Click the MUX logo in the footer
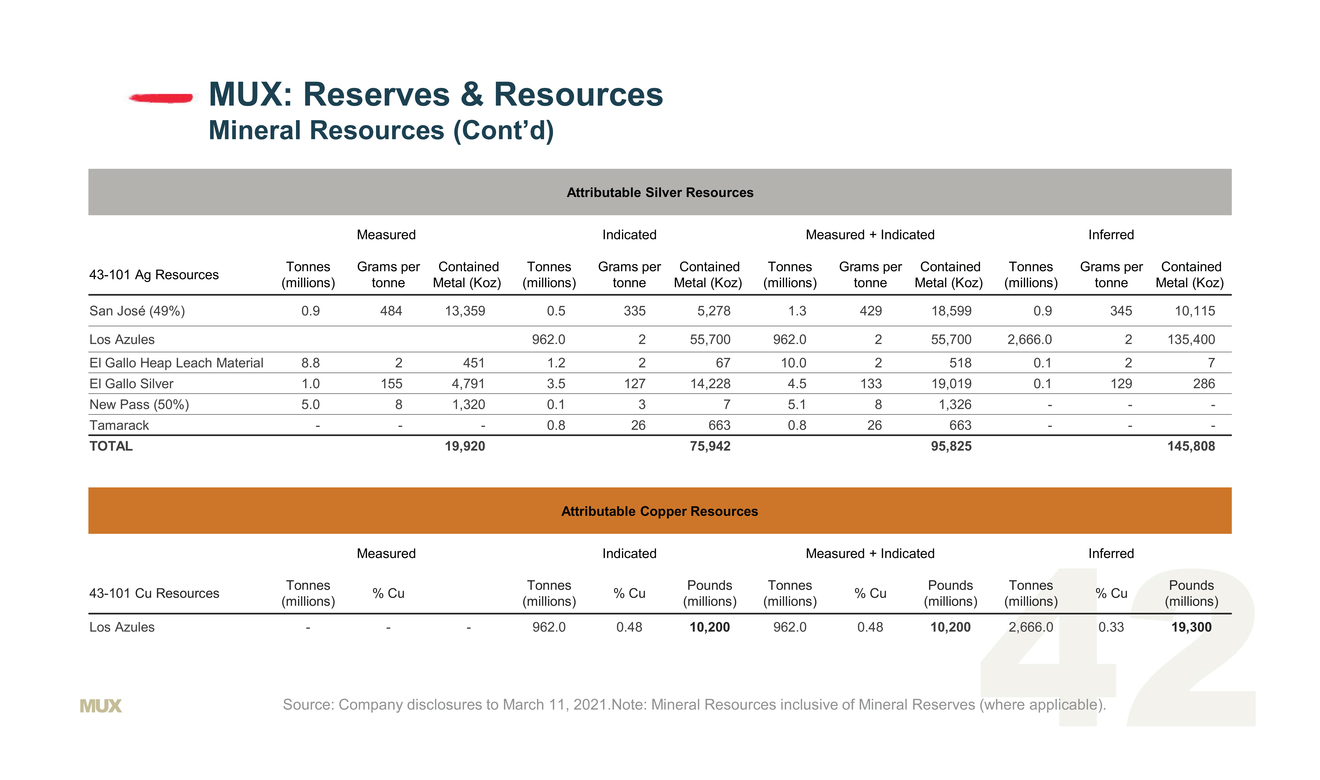This screenshot has height=780, width=1320. coord(100,706)
